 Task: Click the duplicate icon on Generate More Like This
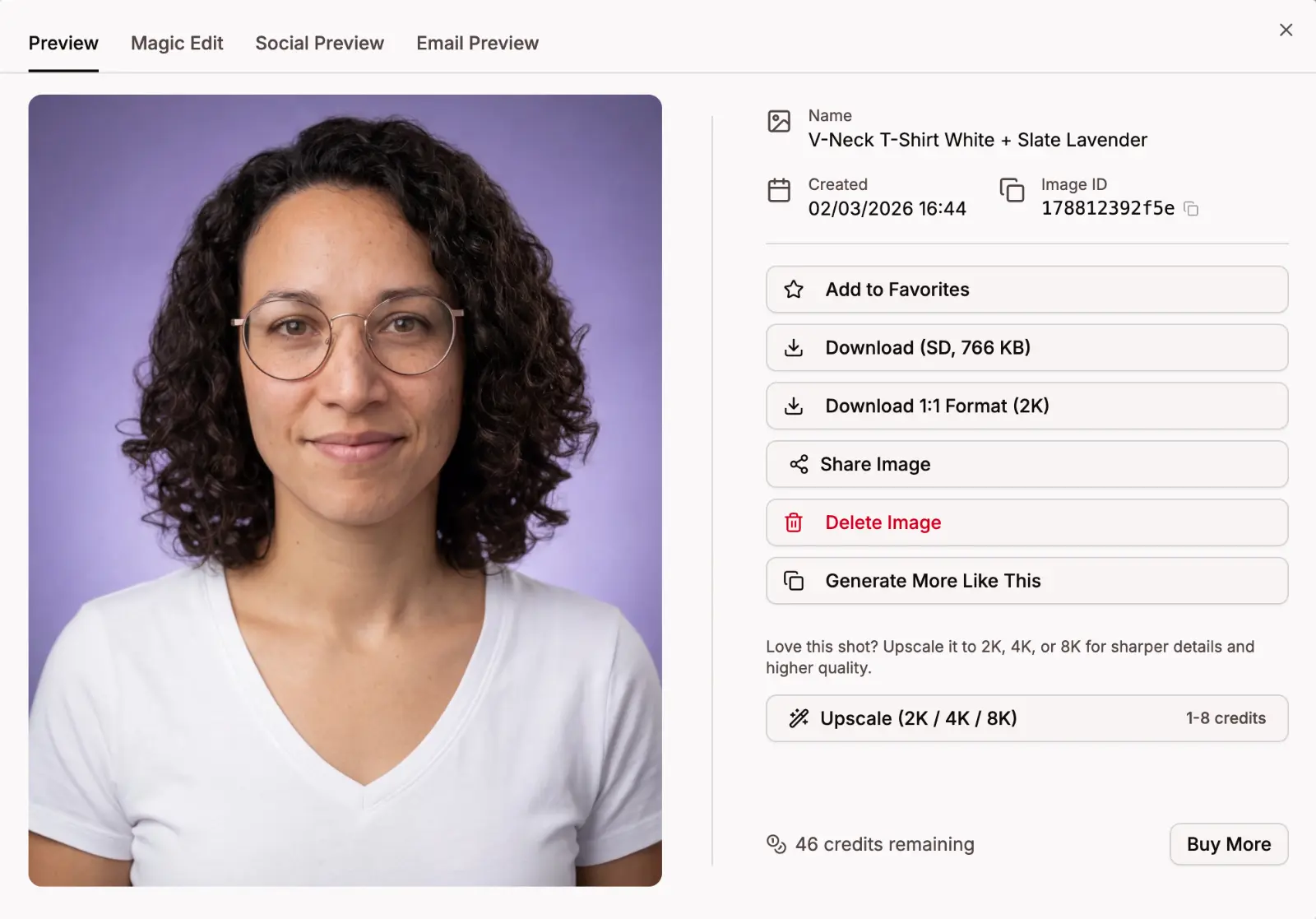794,580
